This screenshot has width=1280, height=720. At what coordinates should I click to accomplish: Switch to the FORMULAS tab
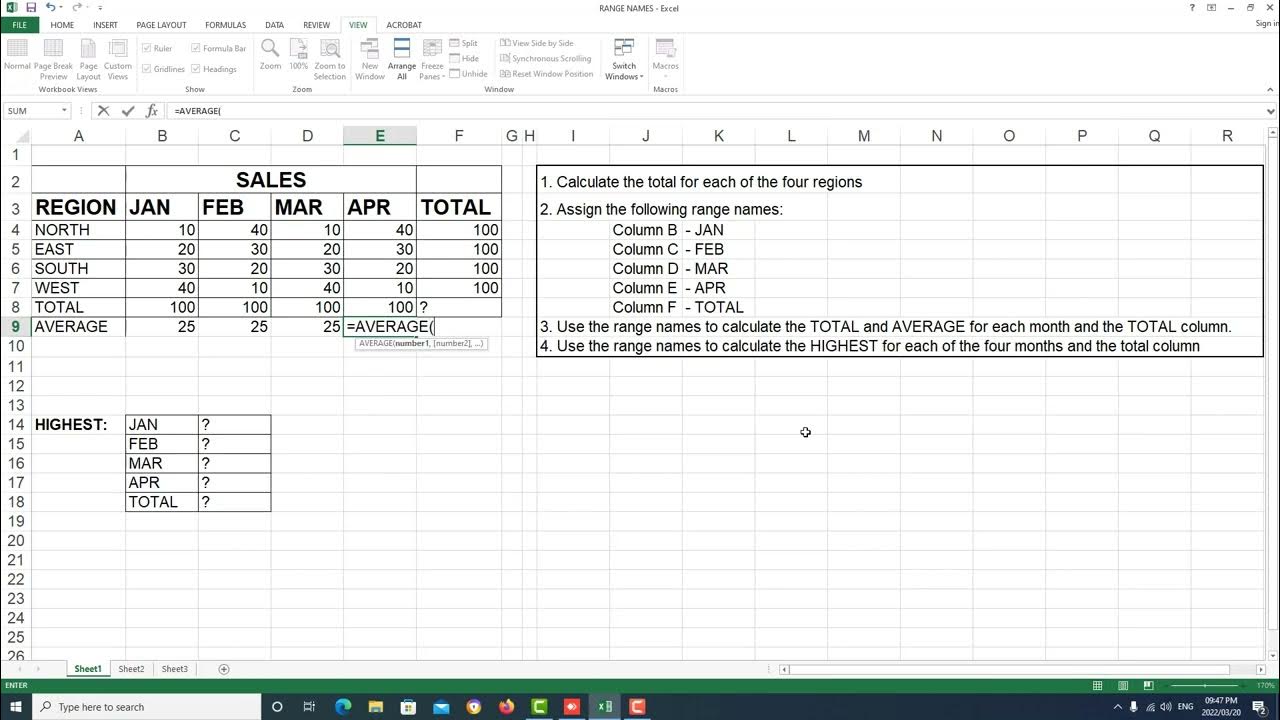coord(225,25)
